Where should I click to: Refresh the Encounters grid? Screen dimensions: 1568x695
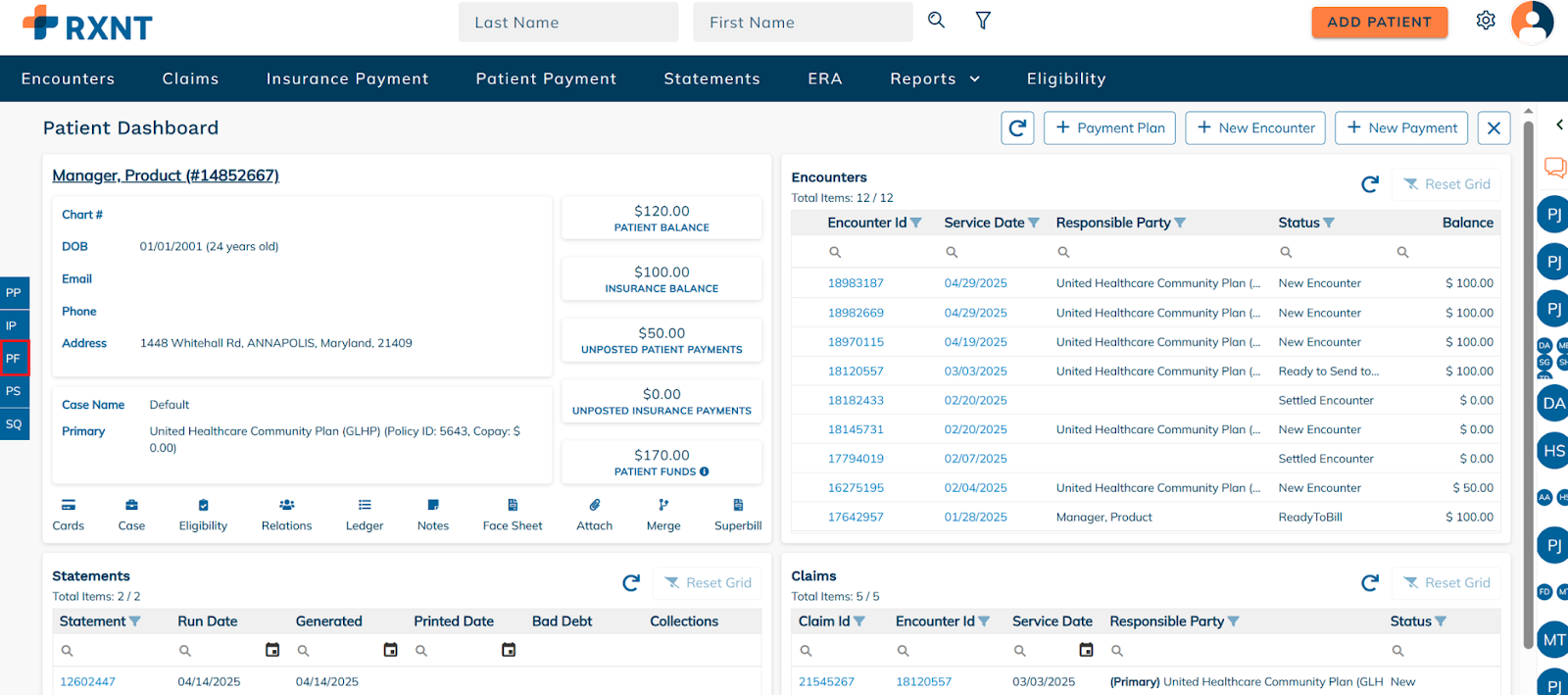pyautogui.click(x=1370, y=184)
